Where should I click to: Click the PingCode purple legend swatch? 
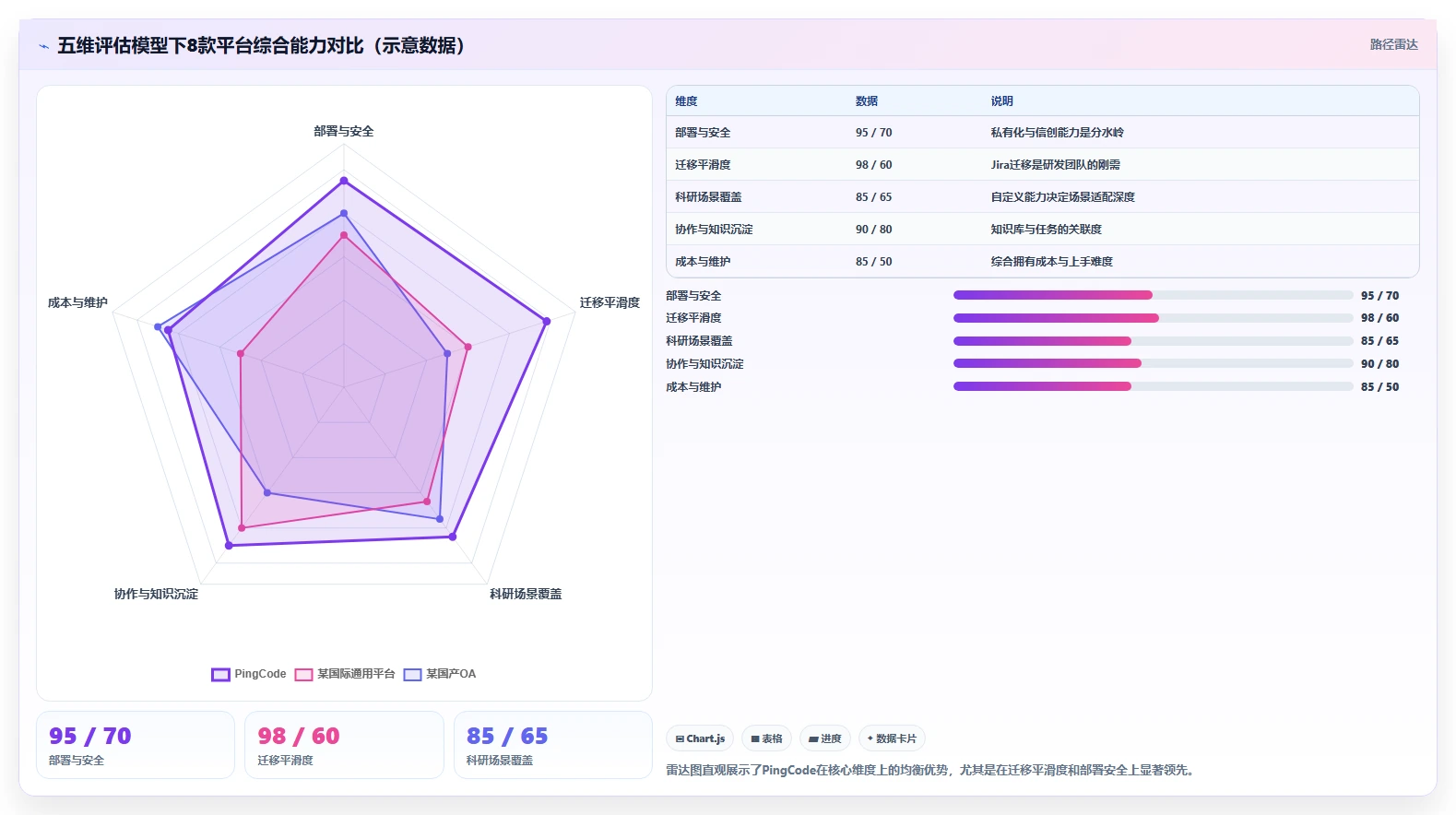click(x=220, y=675)
